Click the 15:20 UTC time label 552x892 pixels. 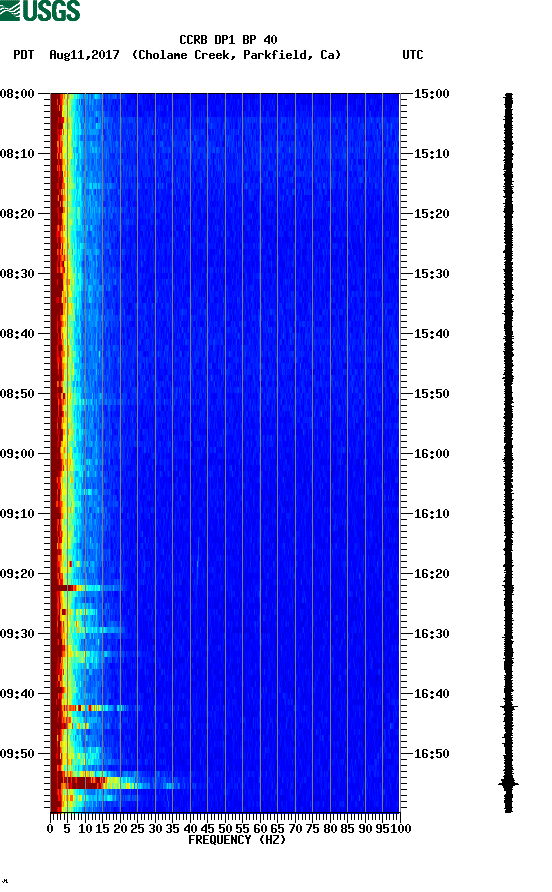431,214
